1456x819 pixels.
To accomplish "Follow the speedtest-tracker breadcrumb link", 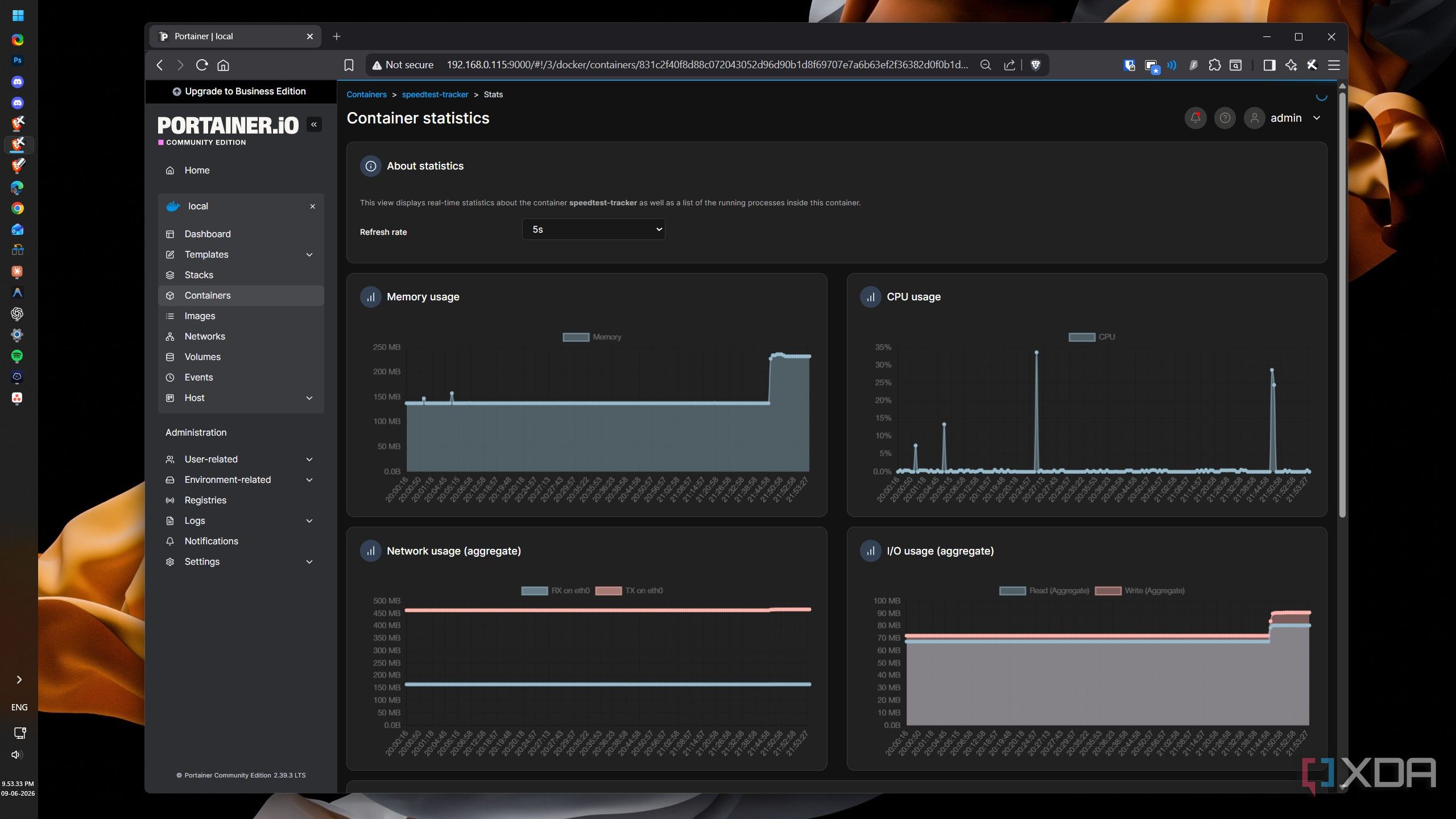I will (x=435, y=94).
